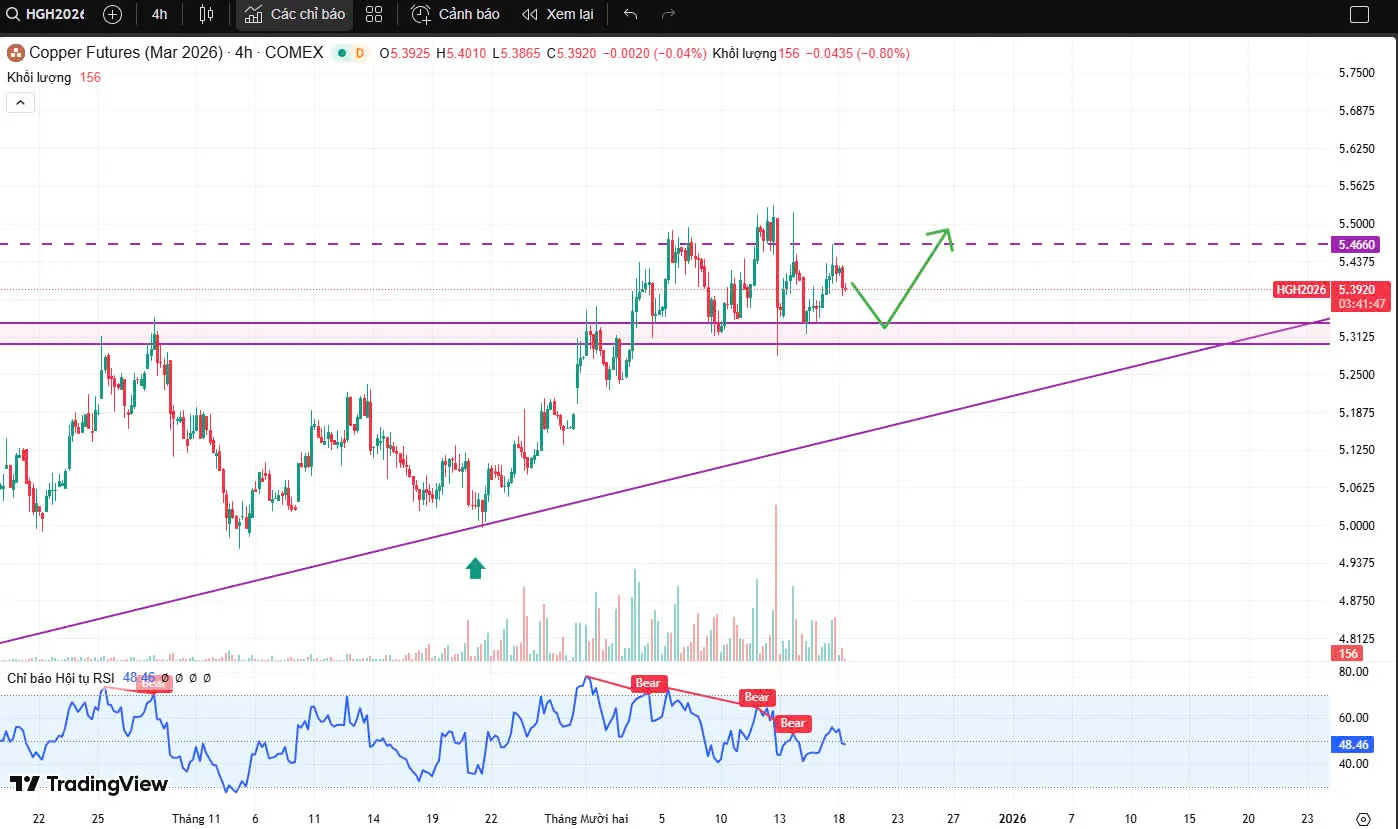Click the purple 5.4660 price level label
Screen dimensions: 1398x829
click(x=1356, y=244)
